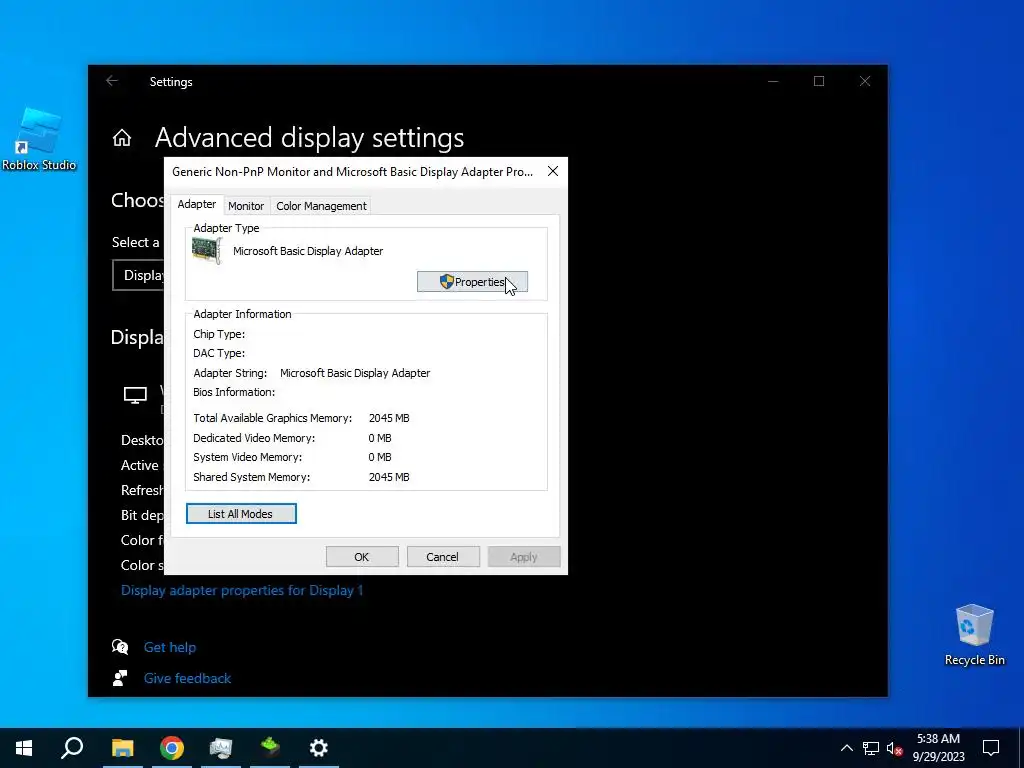Screen dimensions: 1024x768
Task: Show hidden system tray icons
Action: [846, 748]
